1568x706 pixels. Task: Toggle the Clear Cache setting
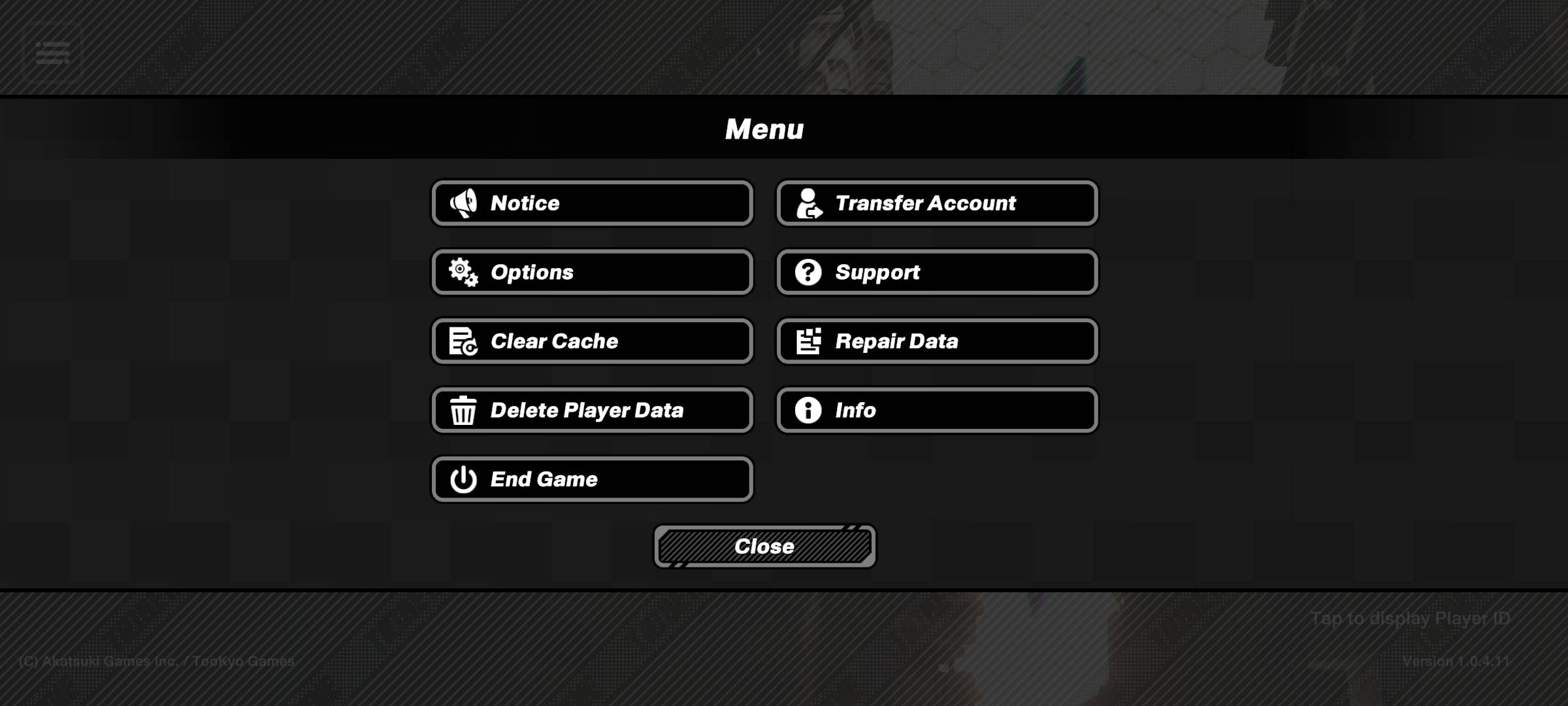click(593, 341)
